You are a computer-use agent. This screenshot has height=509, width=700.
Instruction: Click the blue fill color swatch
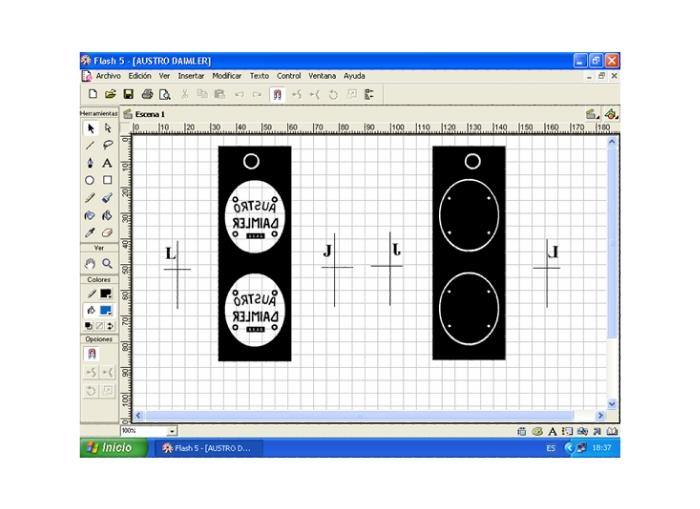point(106,311)
